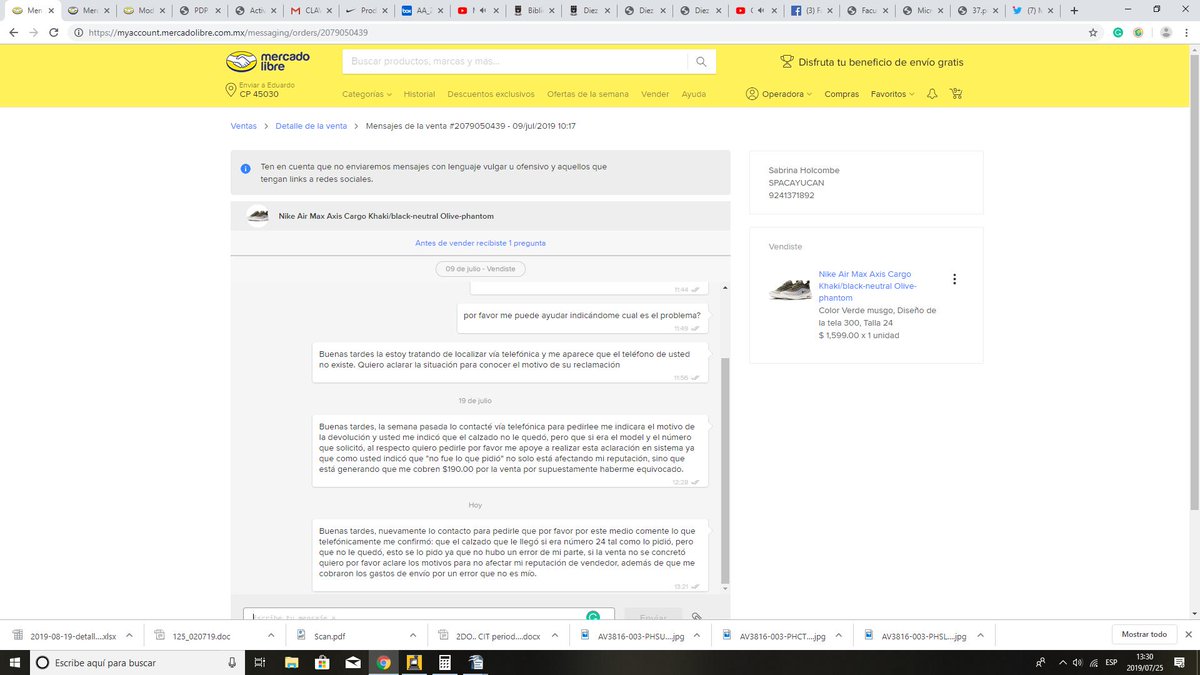Click chat conversation vertical scrollbar
This screenshot has height=675, width=1200.
click(x=726, y=470)
